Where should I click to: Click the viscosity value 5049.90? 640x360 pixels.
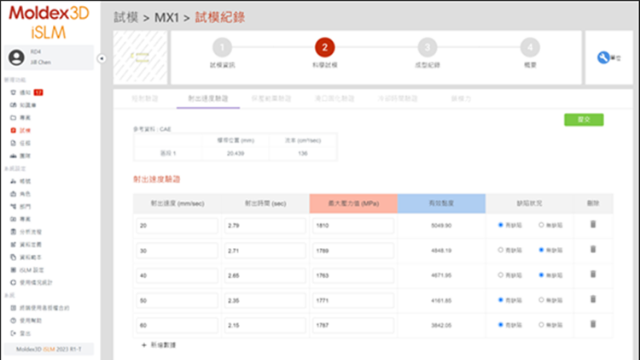tap(441, 225)
